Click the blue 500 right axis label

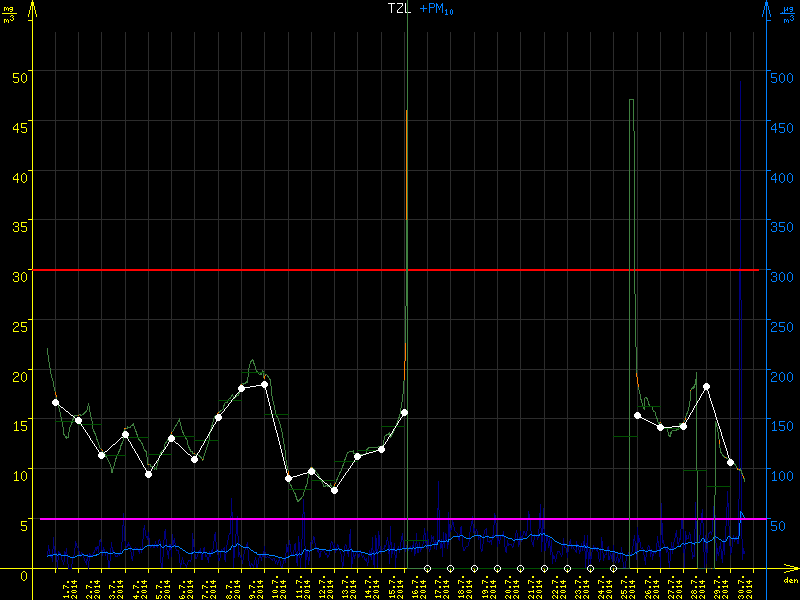[x=781, y=75]
